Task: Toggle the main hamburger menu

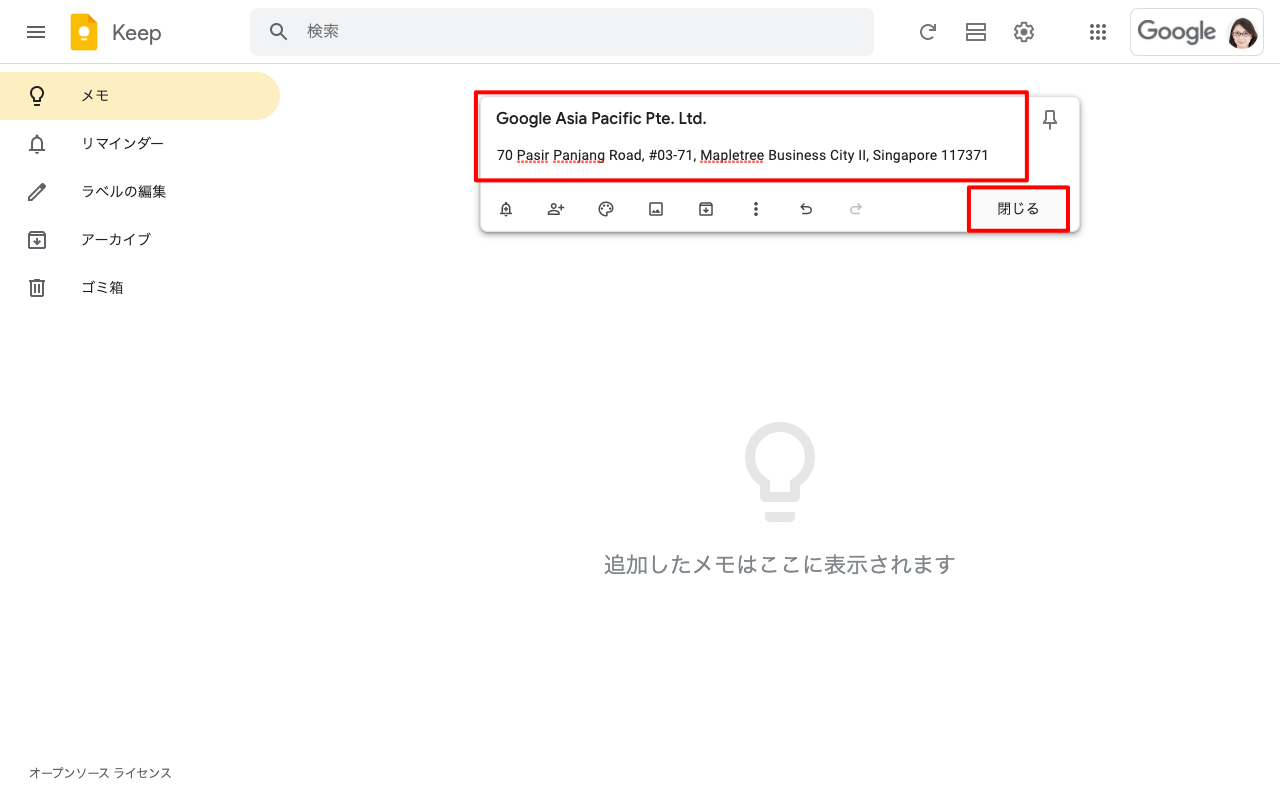Action: point(36,32)
